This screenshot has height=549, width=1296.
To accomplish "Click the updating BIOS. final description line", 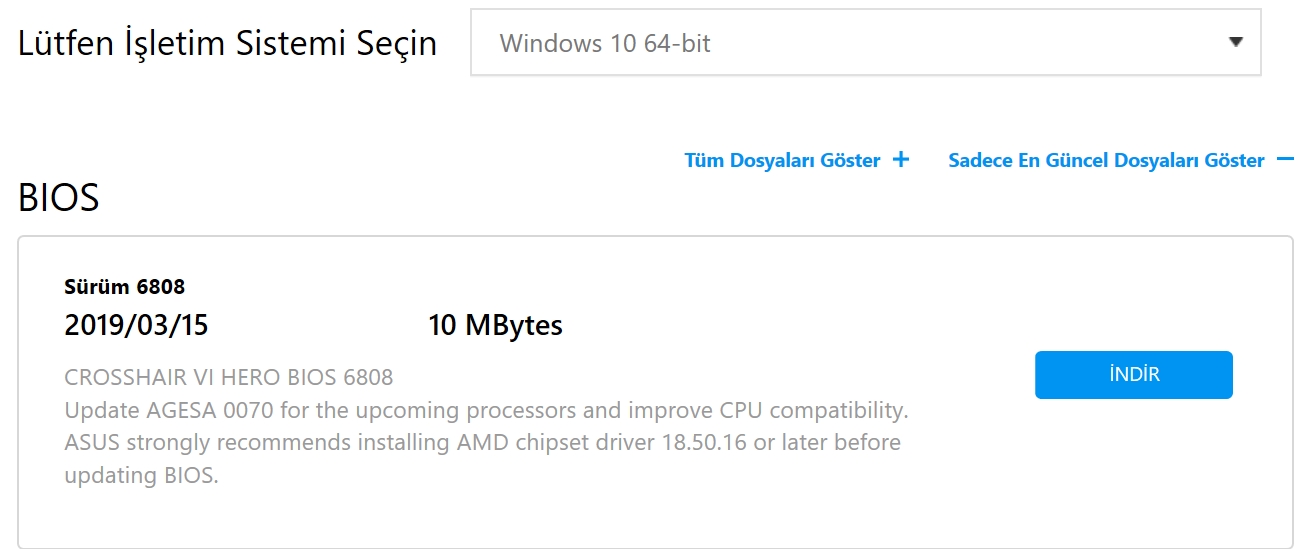I will click(x=141, y=475).
